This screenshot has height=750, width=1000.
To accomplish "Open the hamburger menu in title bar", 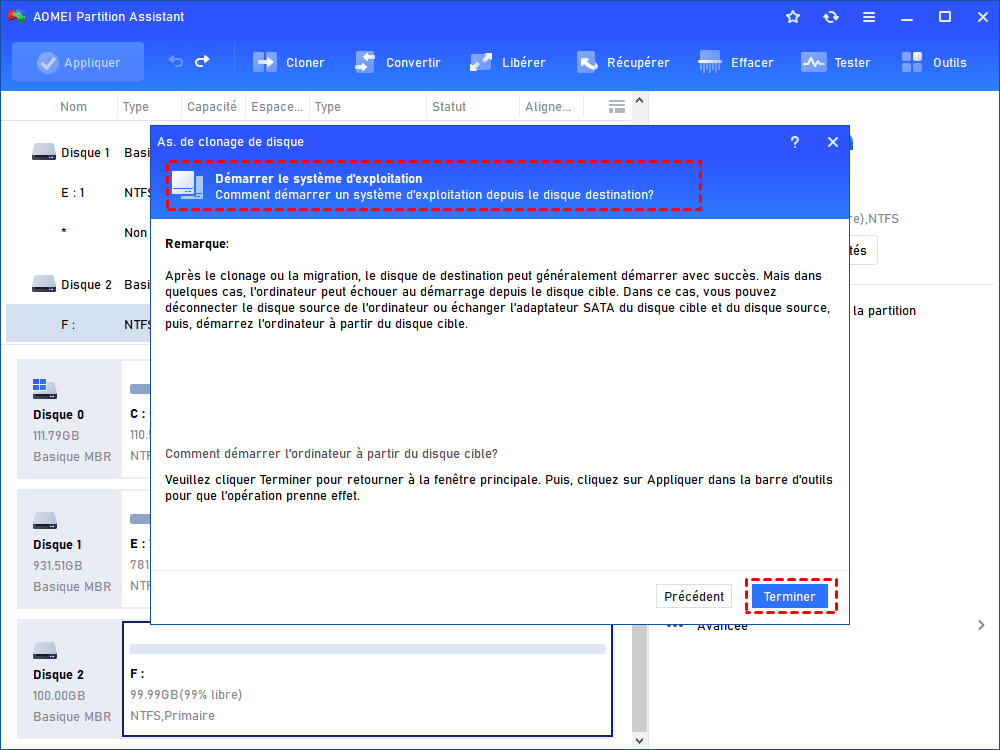I will tap(869, 17).
